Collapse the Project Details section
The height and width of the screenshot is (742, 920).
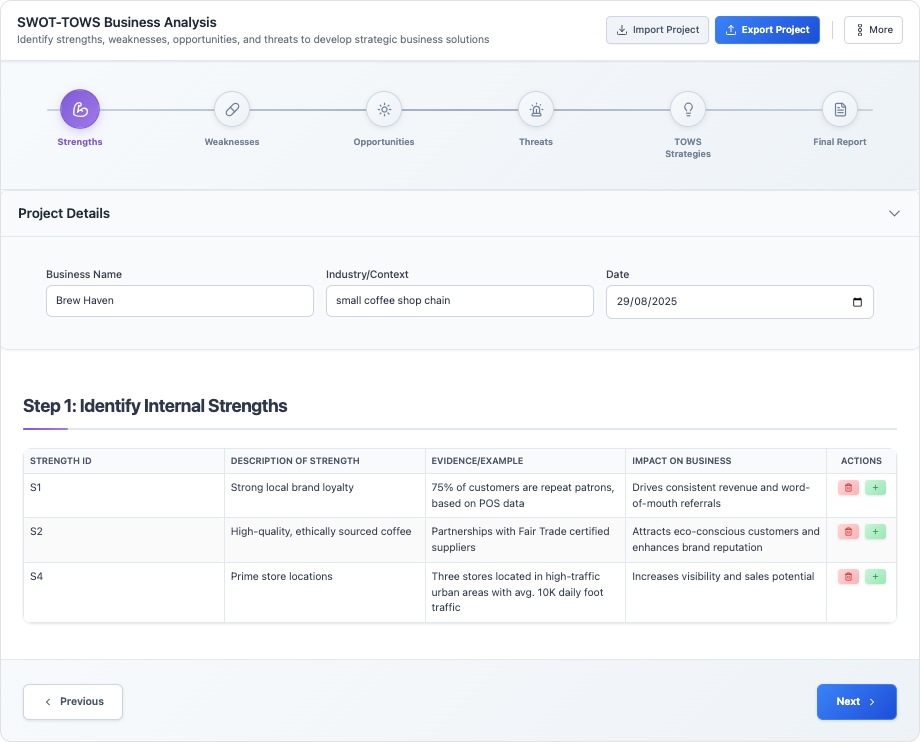tap(895, 213)
